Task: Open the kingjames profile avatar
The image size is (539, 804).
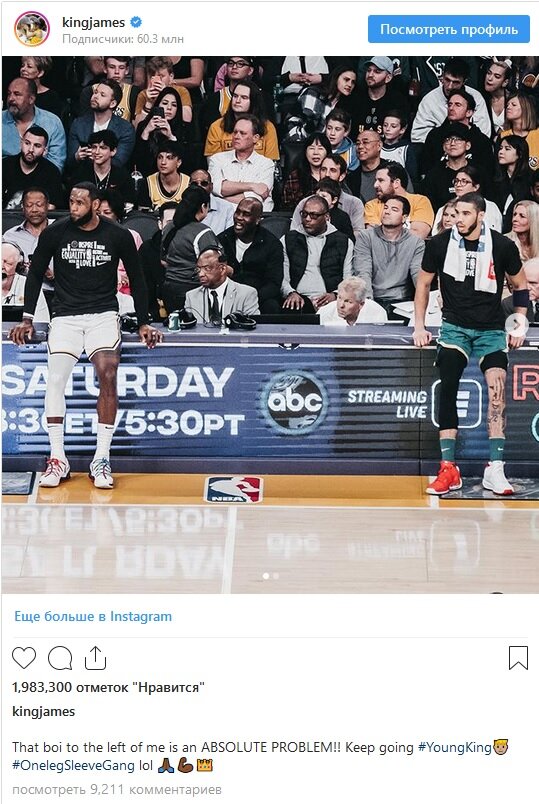Action: coord(32,29)
